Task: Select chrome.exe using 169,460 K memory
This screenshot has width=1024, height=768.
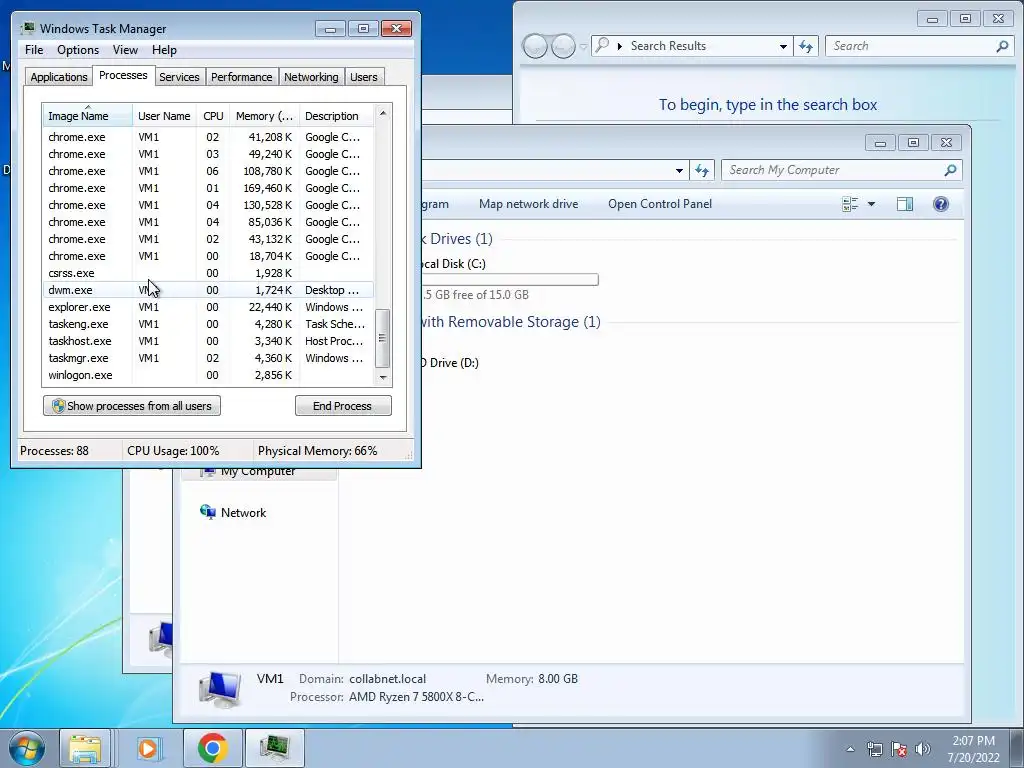Action: tap(208, 188)
